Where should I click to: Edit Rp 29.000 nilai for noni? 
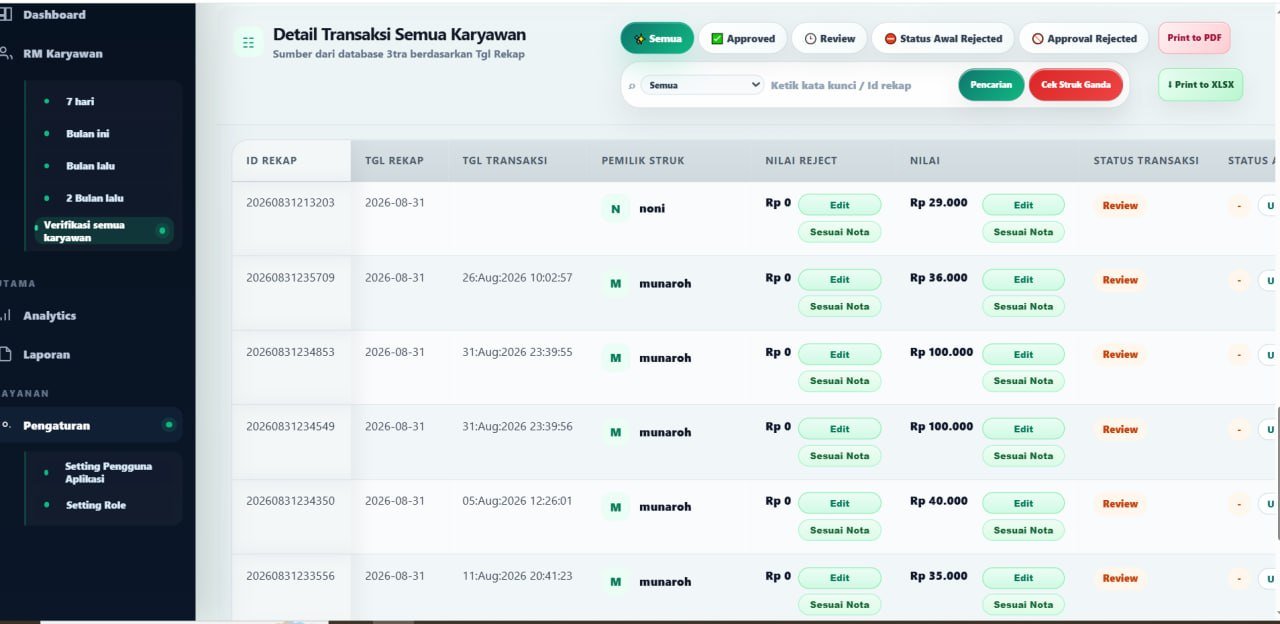pos(1023,205)
